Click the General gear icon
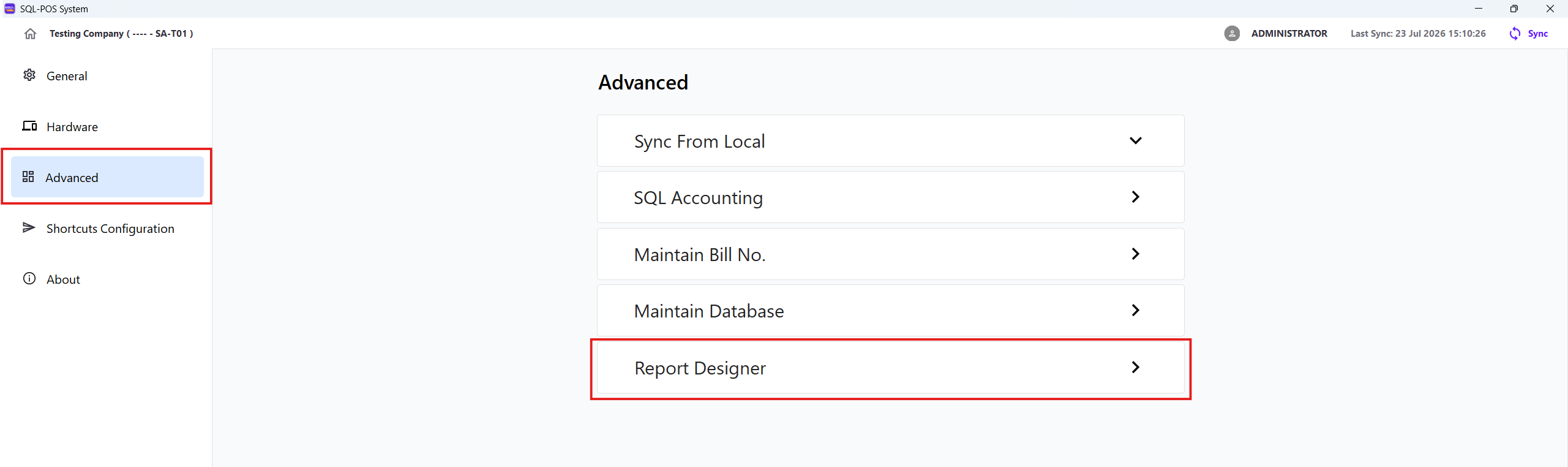 pos(29,75)
